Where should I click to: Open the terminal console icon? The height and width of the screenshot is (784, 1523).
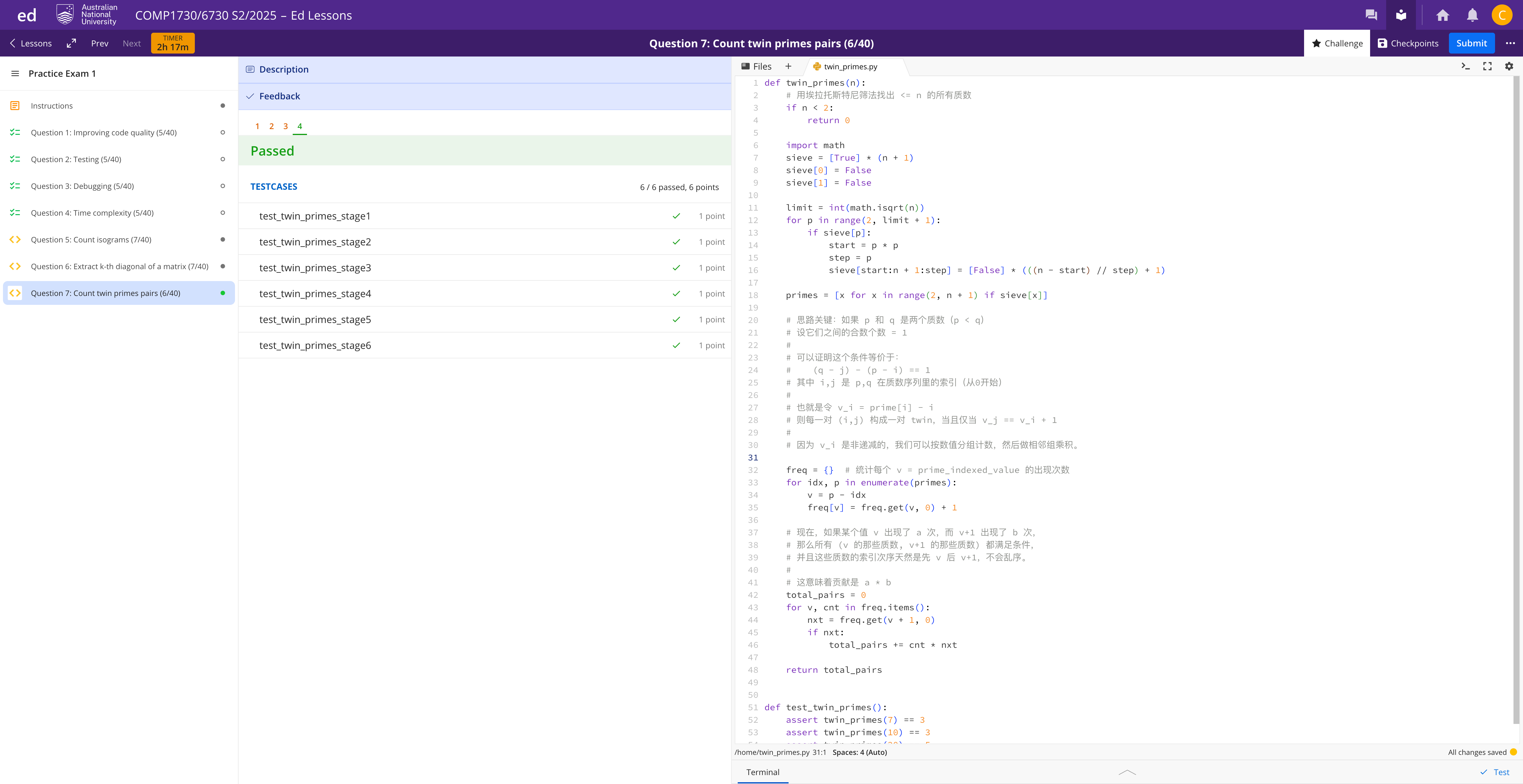1465,66
